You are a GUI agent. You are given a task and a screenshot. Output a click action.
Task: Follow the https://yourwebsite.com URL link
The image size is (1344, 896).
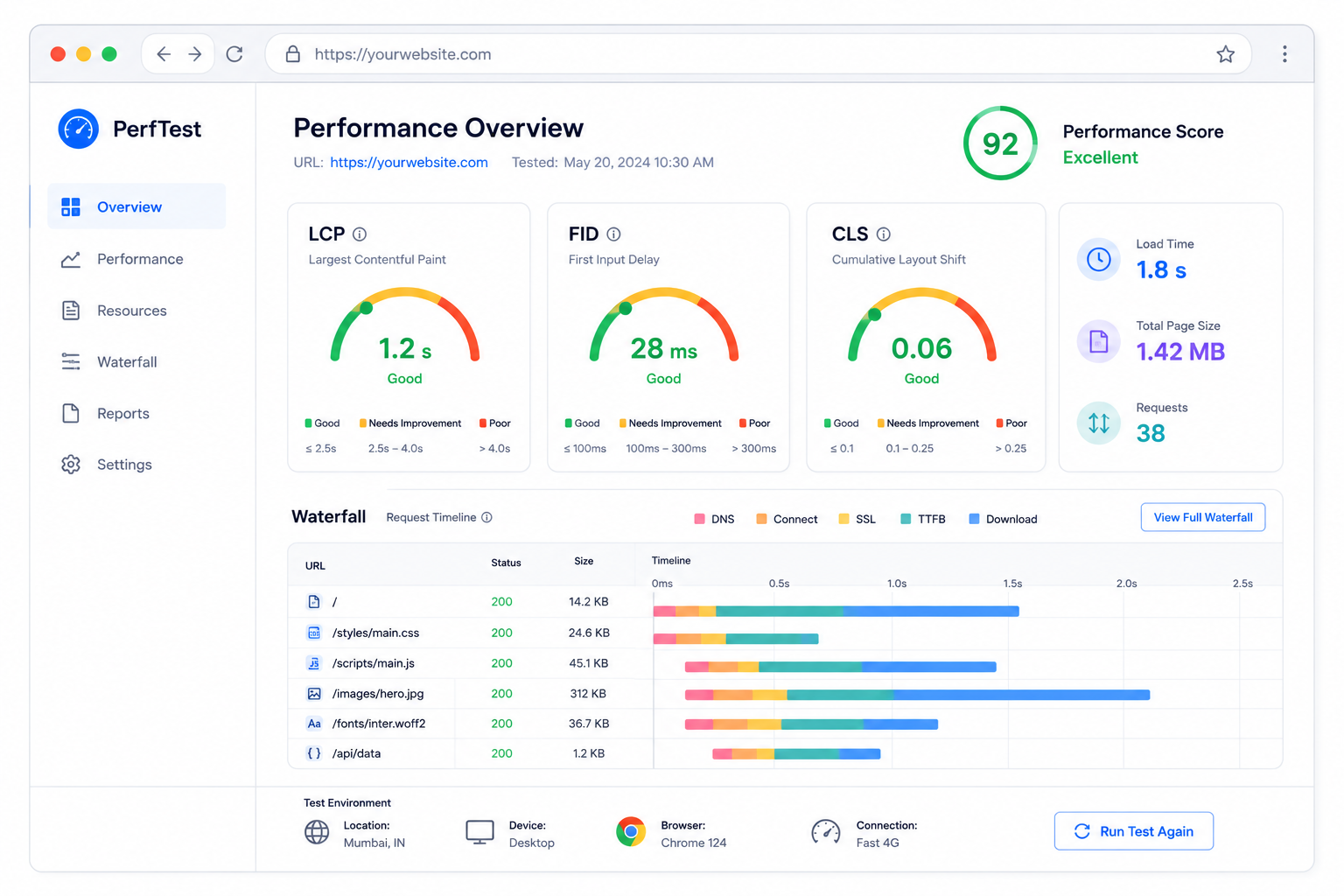[409, 163]
